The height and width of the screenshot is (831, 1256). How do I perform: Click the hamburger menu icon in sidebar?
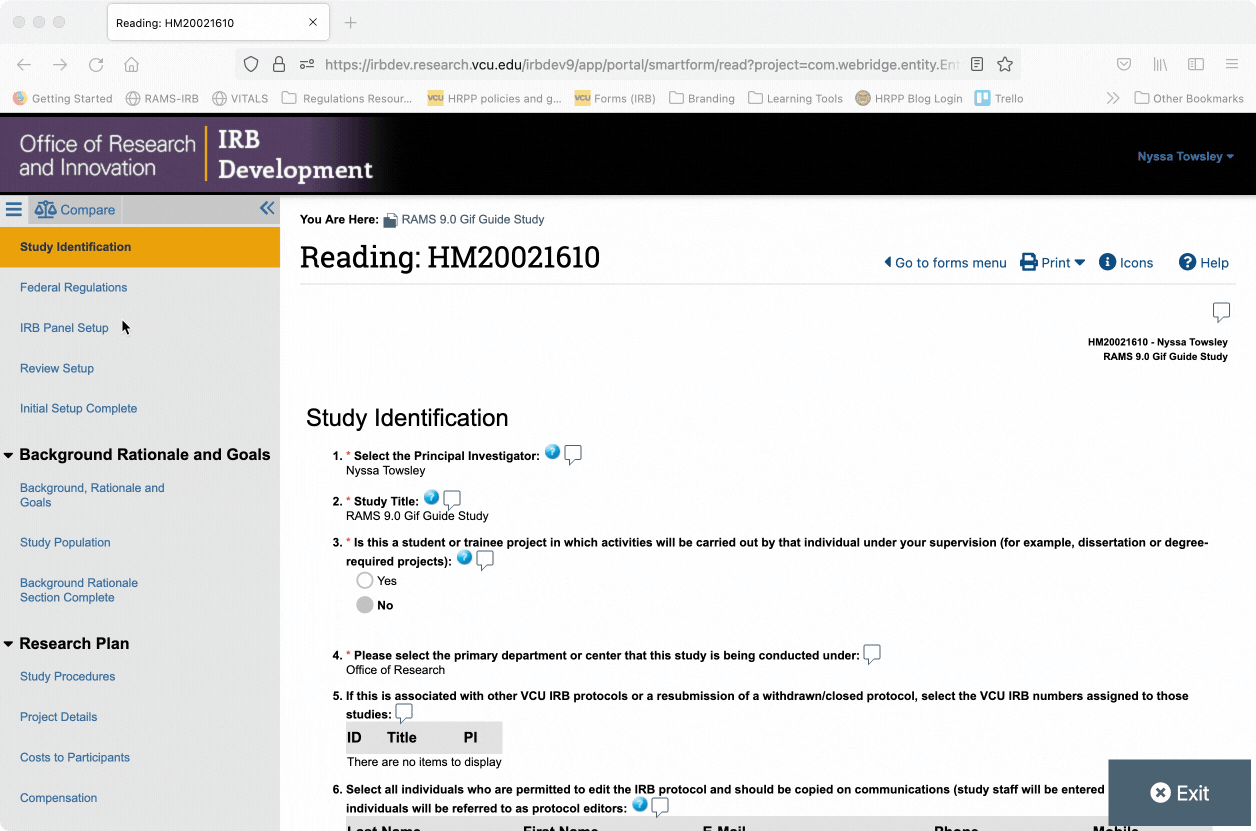click(x=14, y=209)
